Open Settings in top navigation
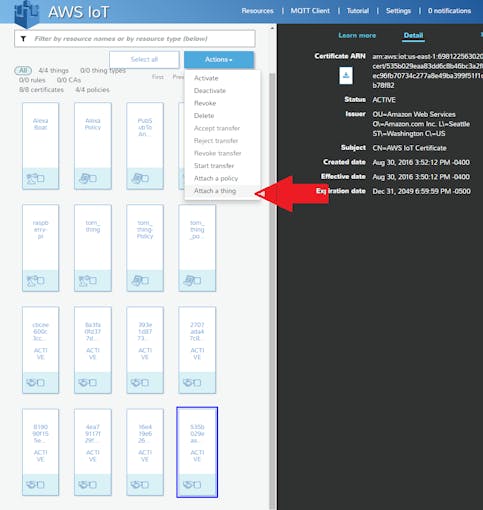The width and height of the screenshot is (483, 510). (x=398, y=11)
